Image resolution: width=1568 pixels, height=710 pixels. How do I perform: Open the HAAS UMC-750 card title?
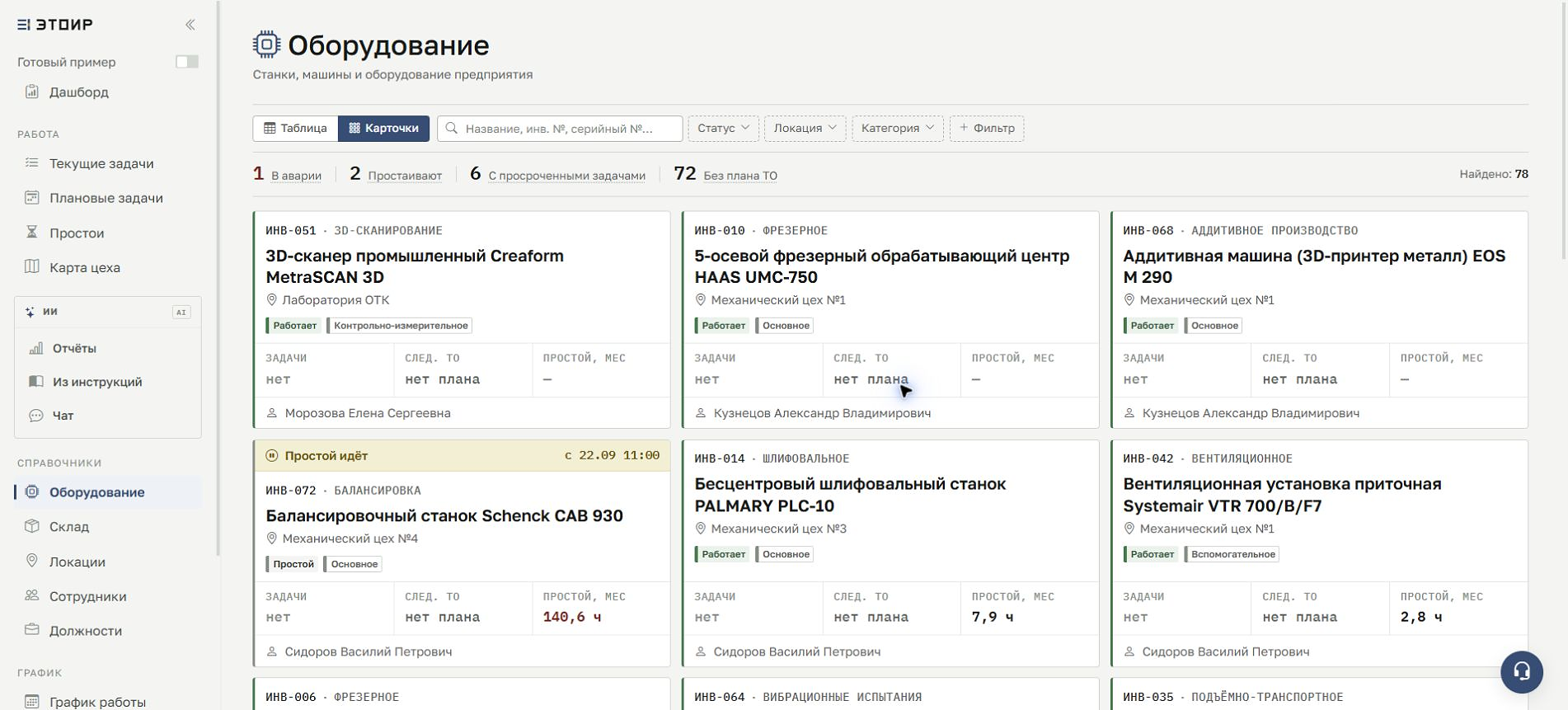(x=882, y=266)
